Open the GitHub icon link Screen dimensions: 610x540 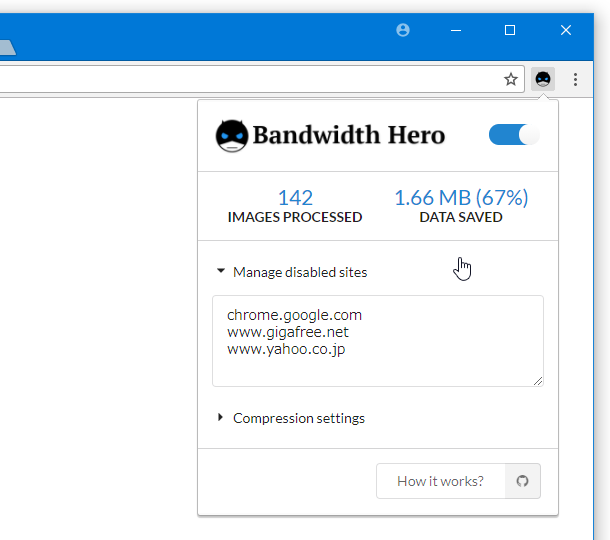click(x=522, y=481)
